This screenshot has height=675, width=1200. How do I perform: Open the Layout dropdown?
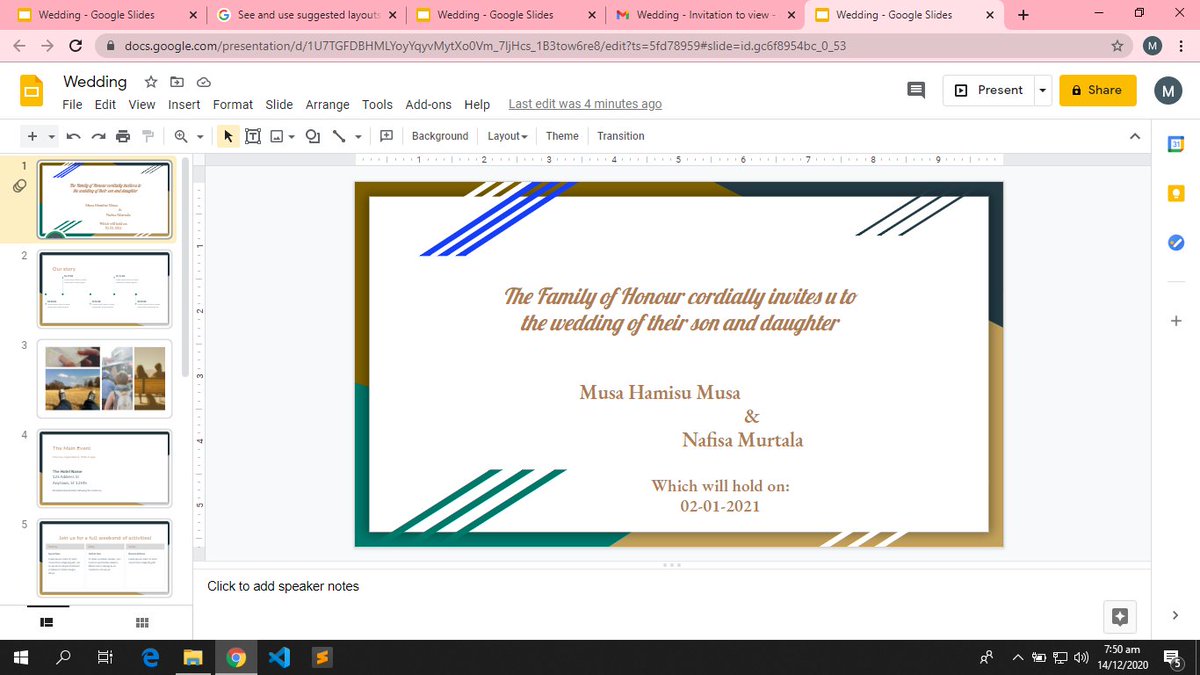[507, 136]
